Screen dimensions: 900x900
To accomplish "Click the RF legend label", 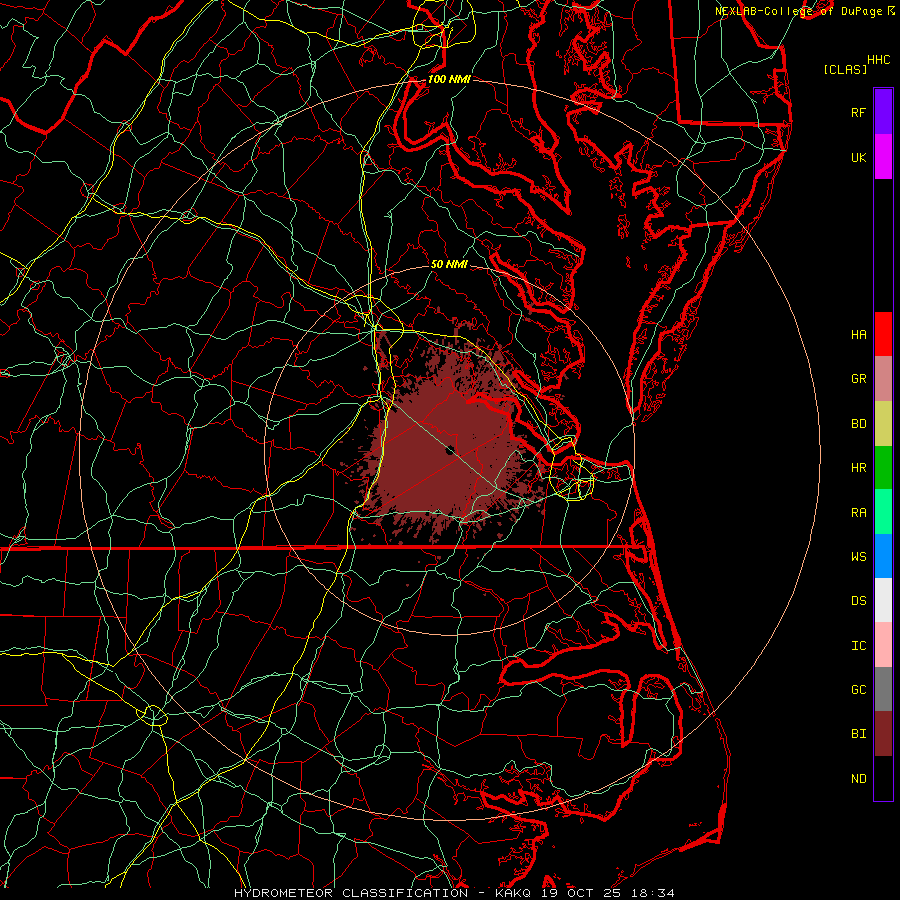I will pos(859,112).
